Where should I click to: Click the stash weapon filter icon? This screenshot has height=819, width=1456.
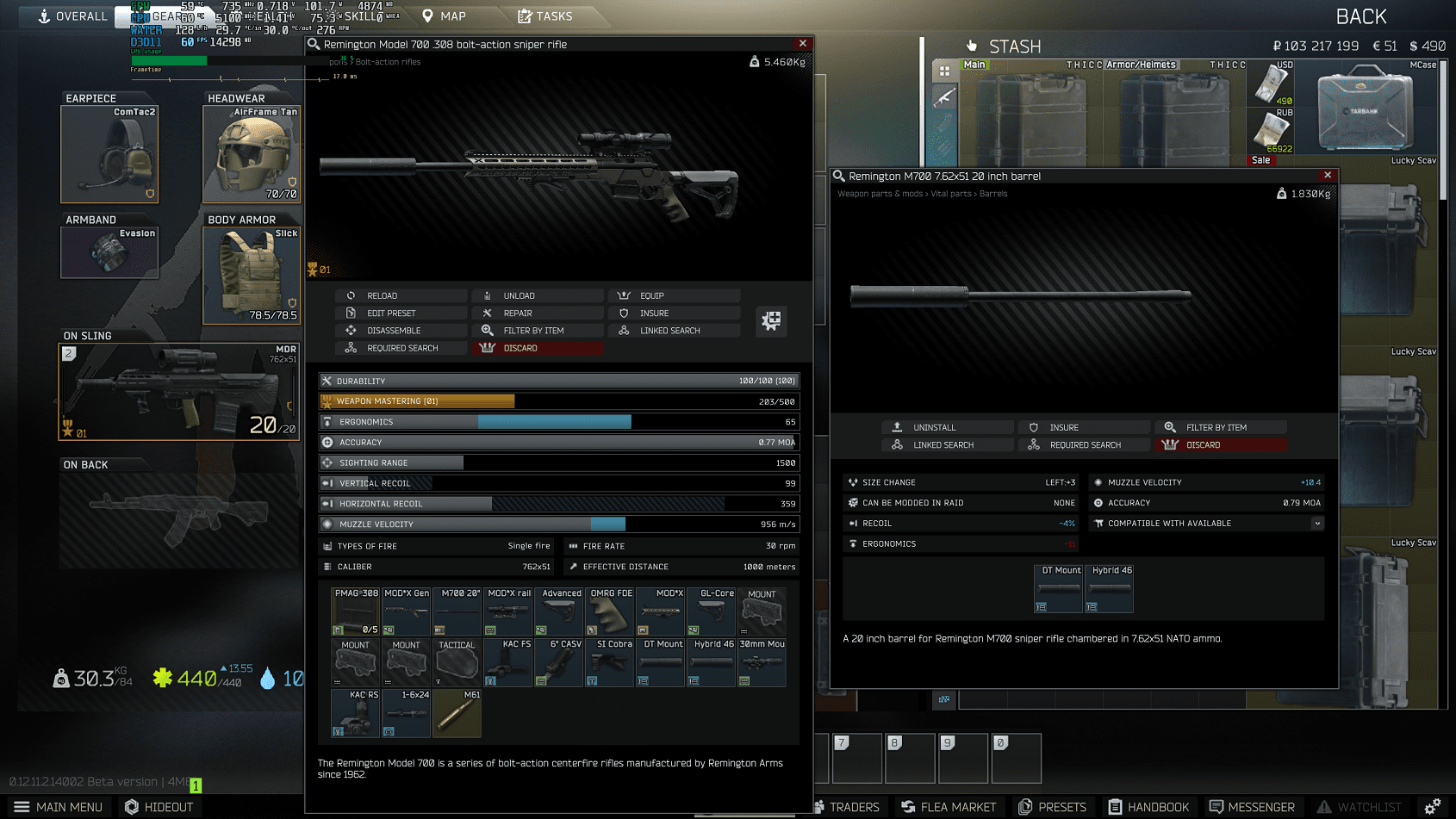coord(944,97)
